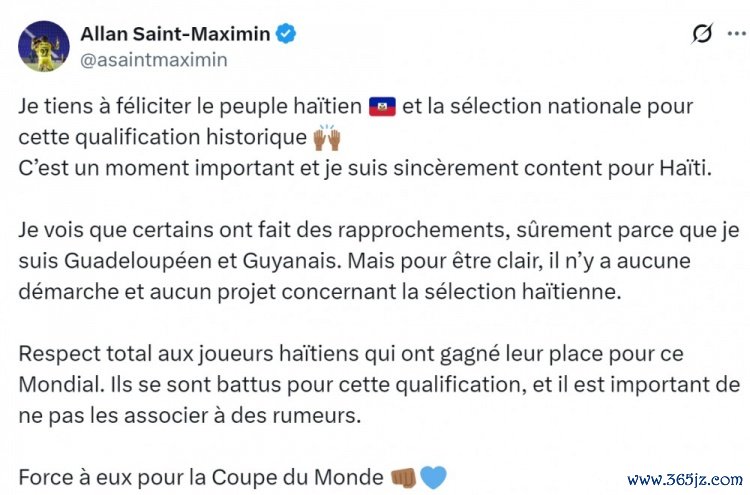Click the raised hands emoji
This screenshot has height=495, width=750.
[x=327, y=137]
